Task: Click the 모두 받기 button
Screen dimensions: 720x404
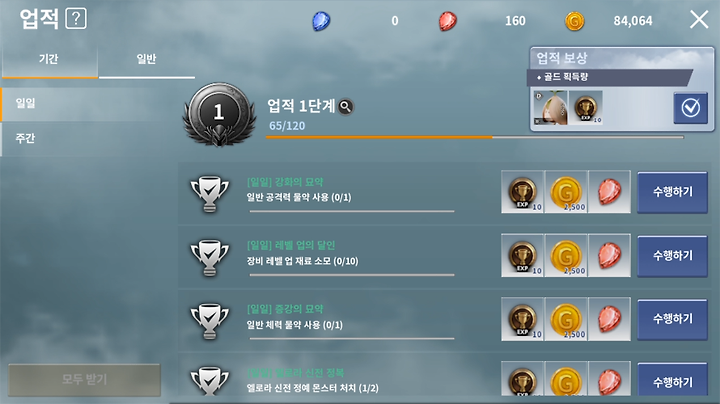Action: click(x=84, y=379)
